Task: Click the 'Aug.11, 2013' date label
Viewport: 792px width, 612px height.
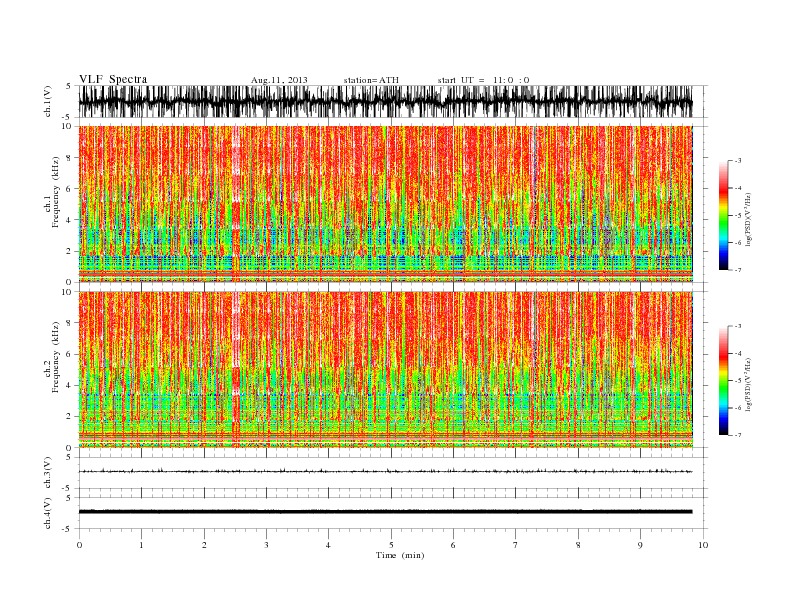Action: click(279, 80)
